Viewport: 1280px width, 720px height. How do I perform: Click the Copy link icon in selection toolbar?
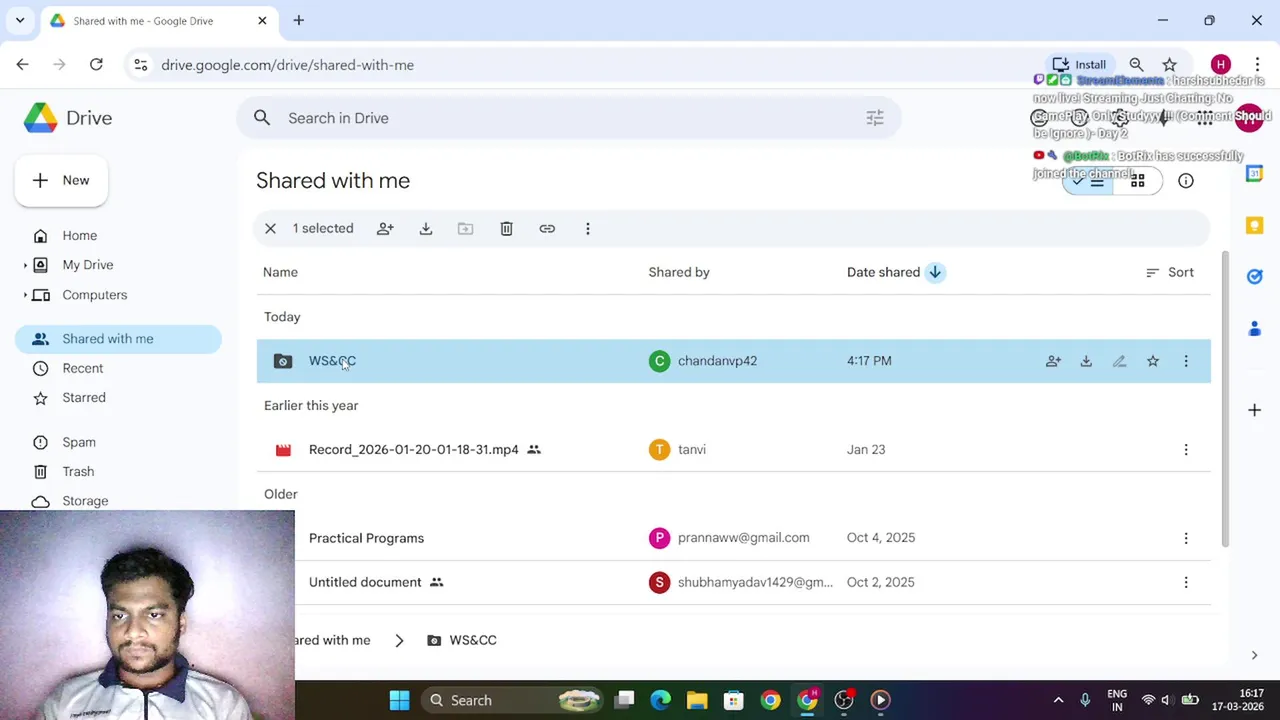[547, 229]
